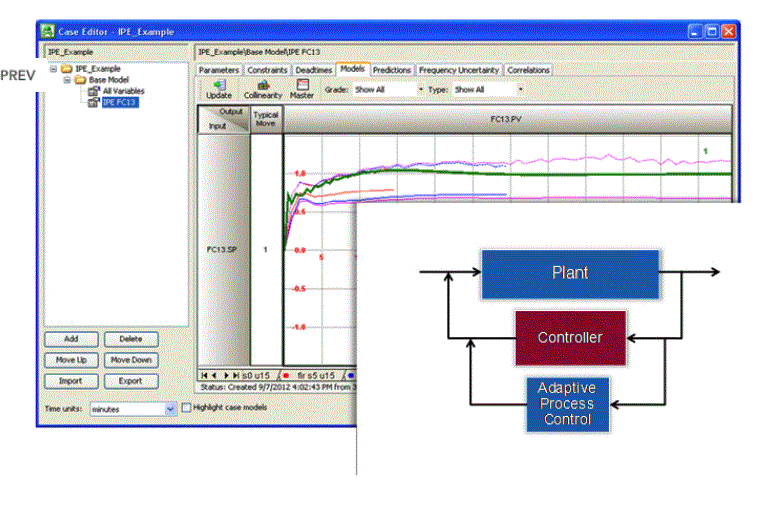Select Base Model tree label
This screenshot has height=515, width=769.
pyautogui.click(x=109, y=79)
